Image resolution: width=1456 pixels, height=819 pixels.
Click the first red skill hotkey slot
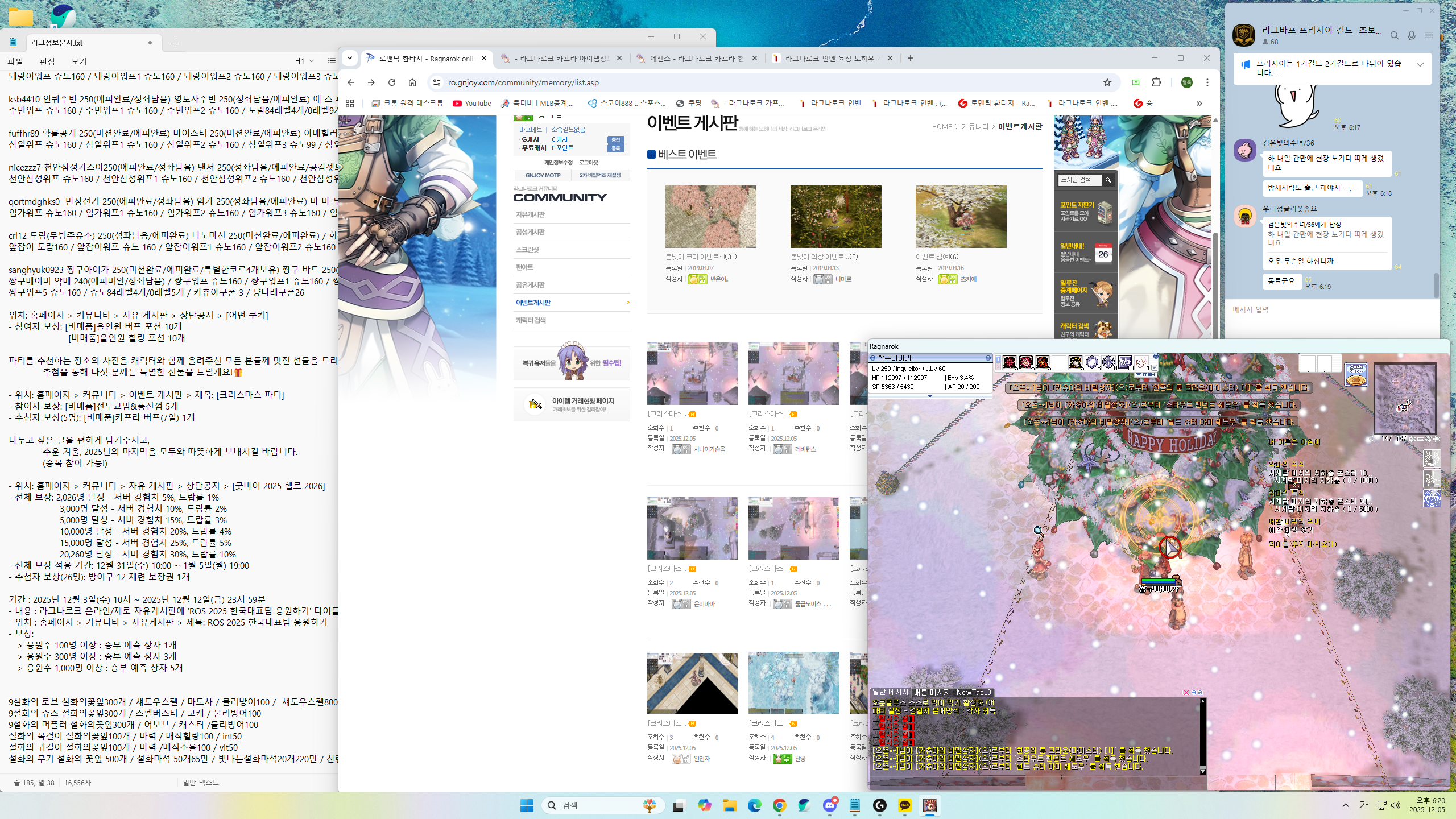(x=1010, y=362)
